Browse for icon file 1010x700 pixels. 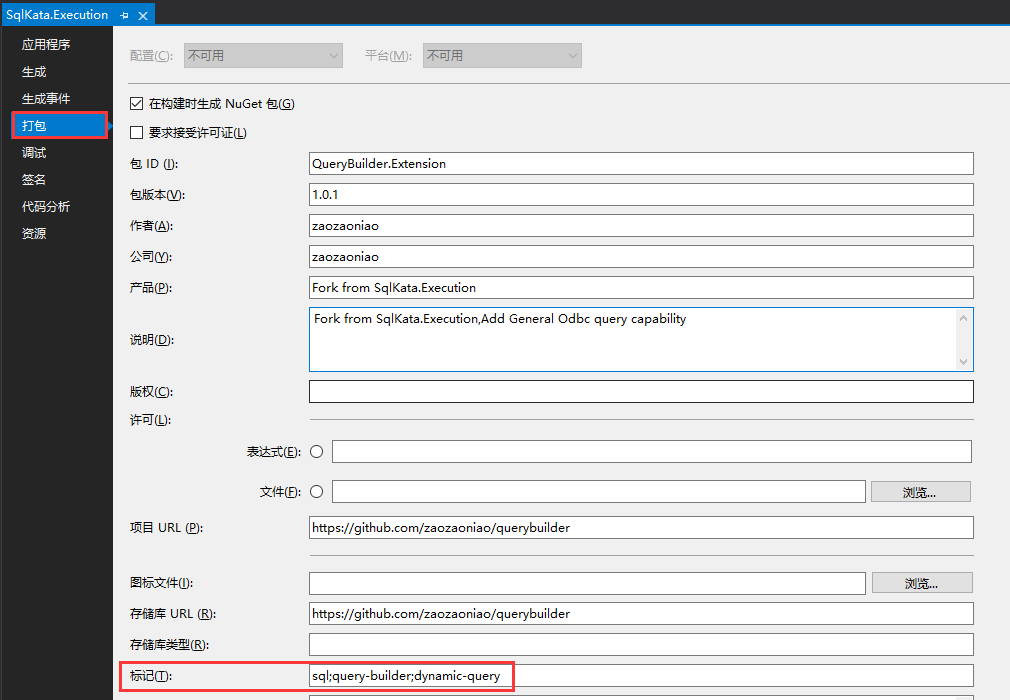pyautogui.click(x=922, y=583)
